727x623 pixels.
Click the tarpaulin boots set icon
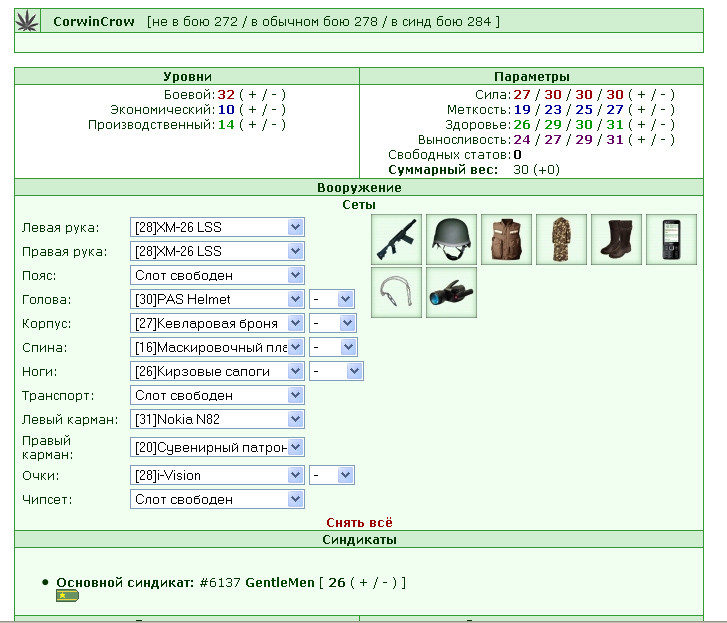coord(617,239)
